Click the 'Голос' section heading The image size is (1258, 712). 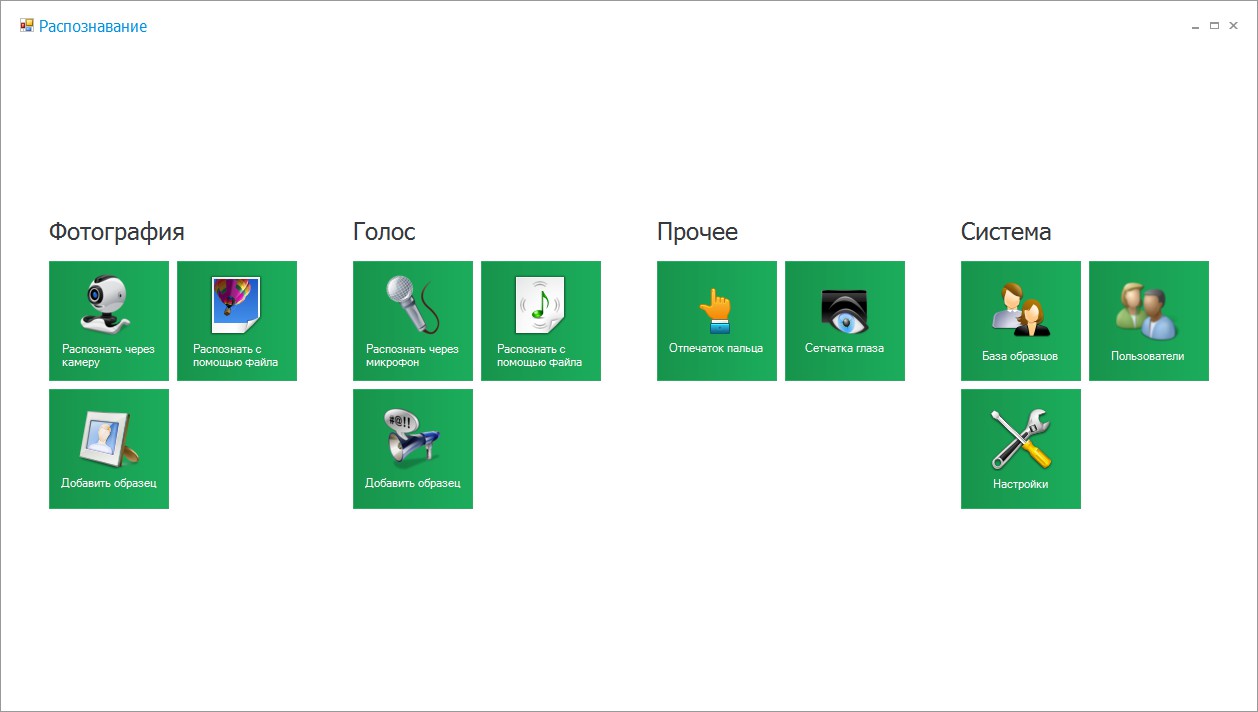(x=384, y=232)
